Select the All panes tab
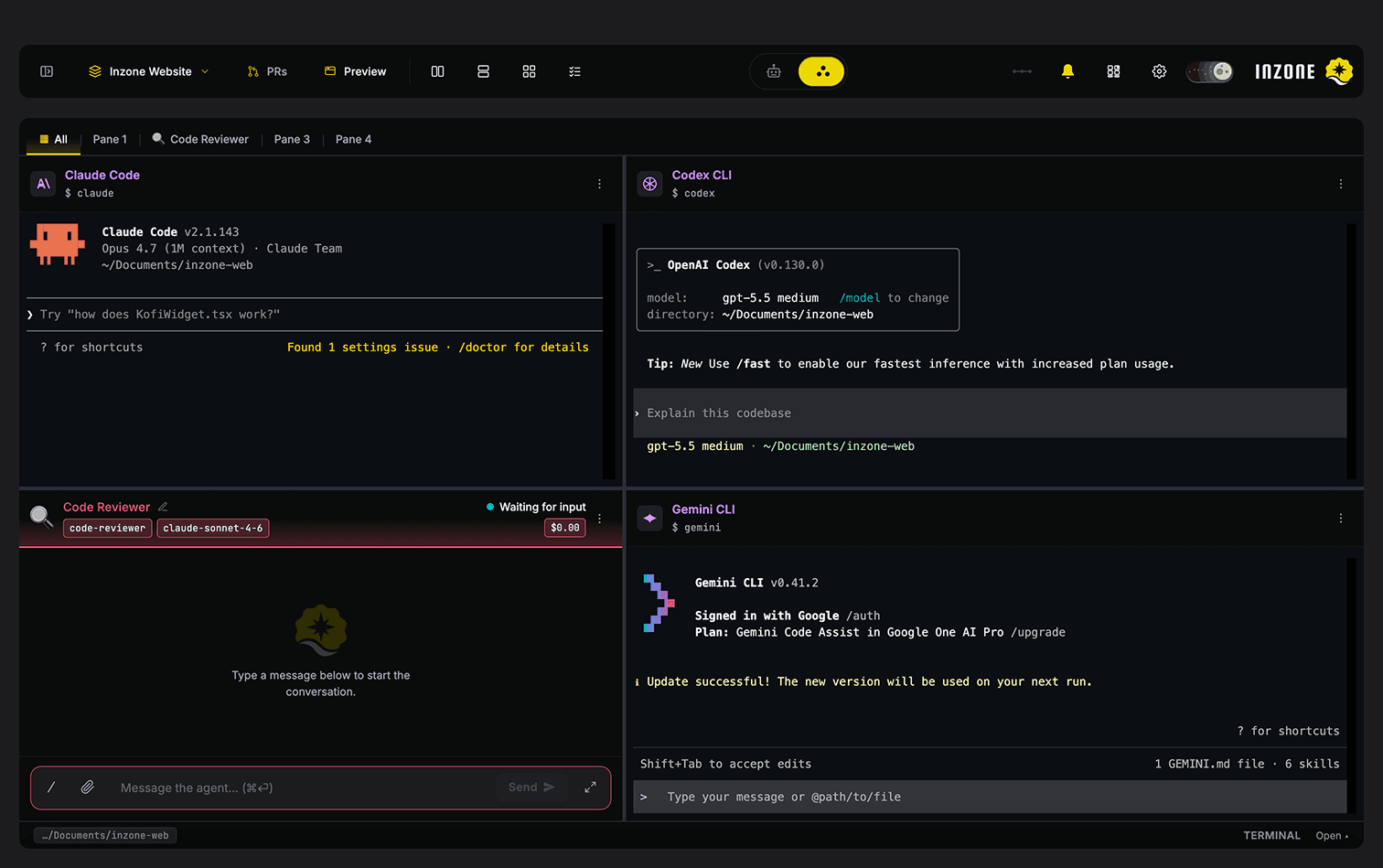The width and height of the screenshot is (1383, 868). tap(53, 139)
